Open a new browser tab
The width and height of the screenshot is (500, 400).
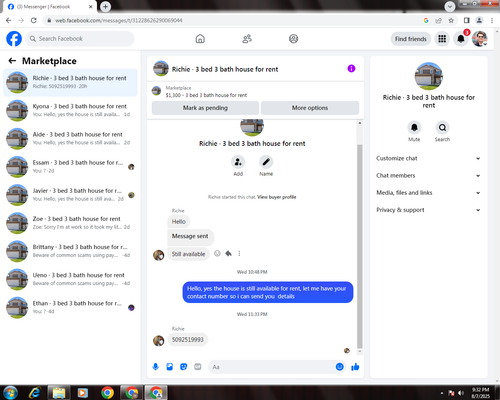point(105,6)
